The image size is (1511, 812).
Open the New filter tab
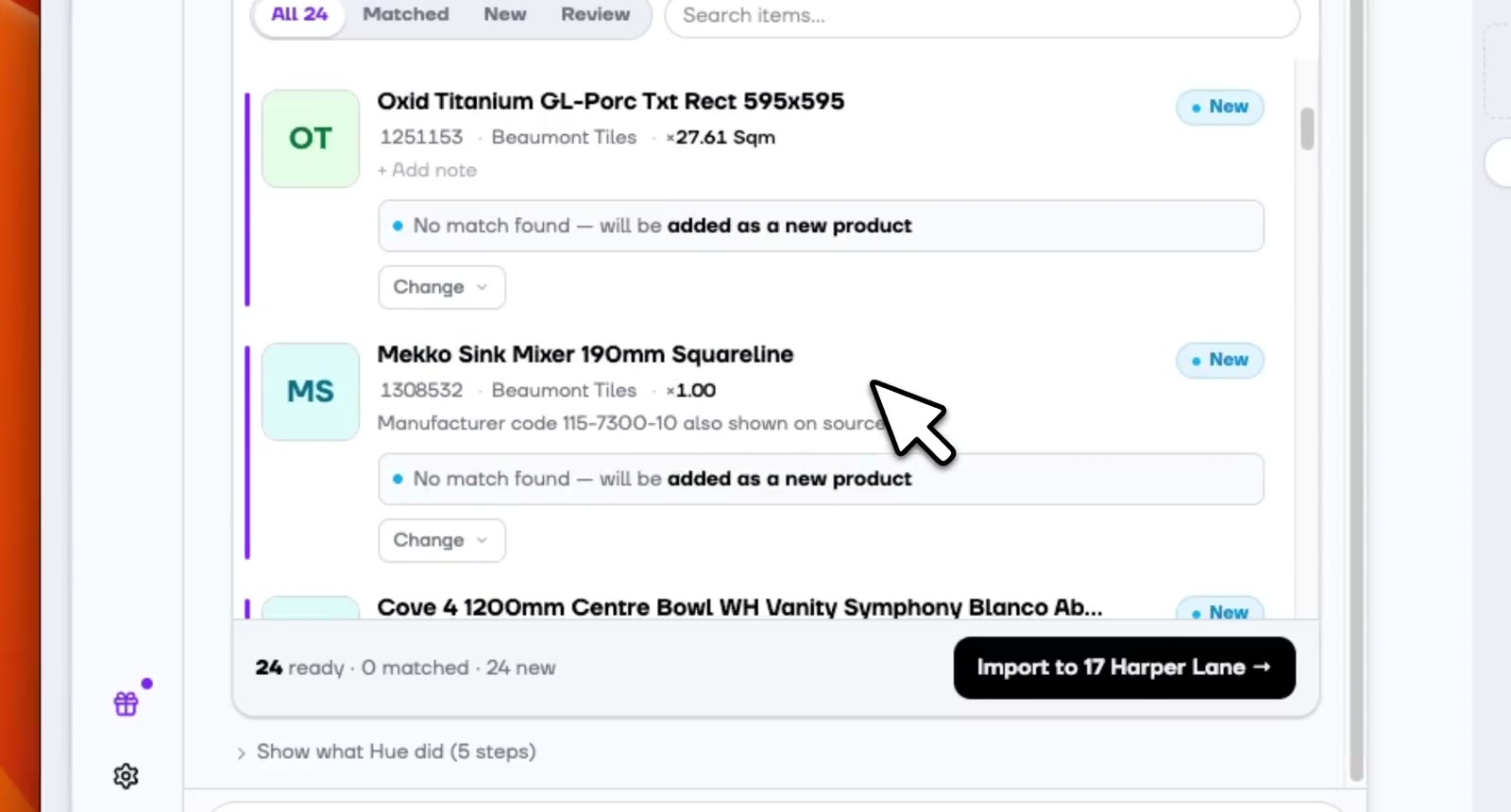[x=505, y=14]
